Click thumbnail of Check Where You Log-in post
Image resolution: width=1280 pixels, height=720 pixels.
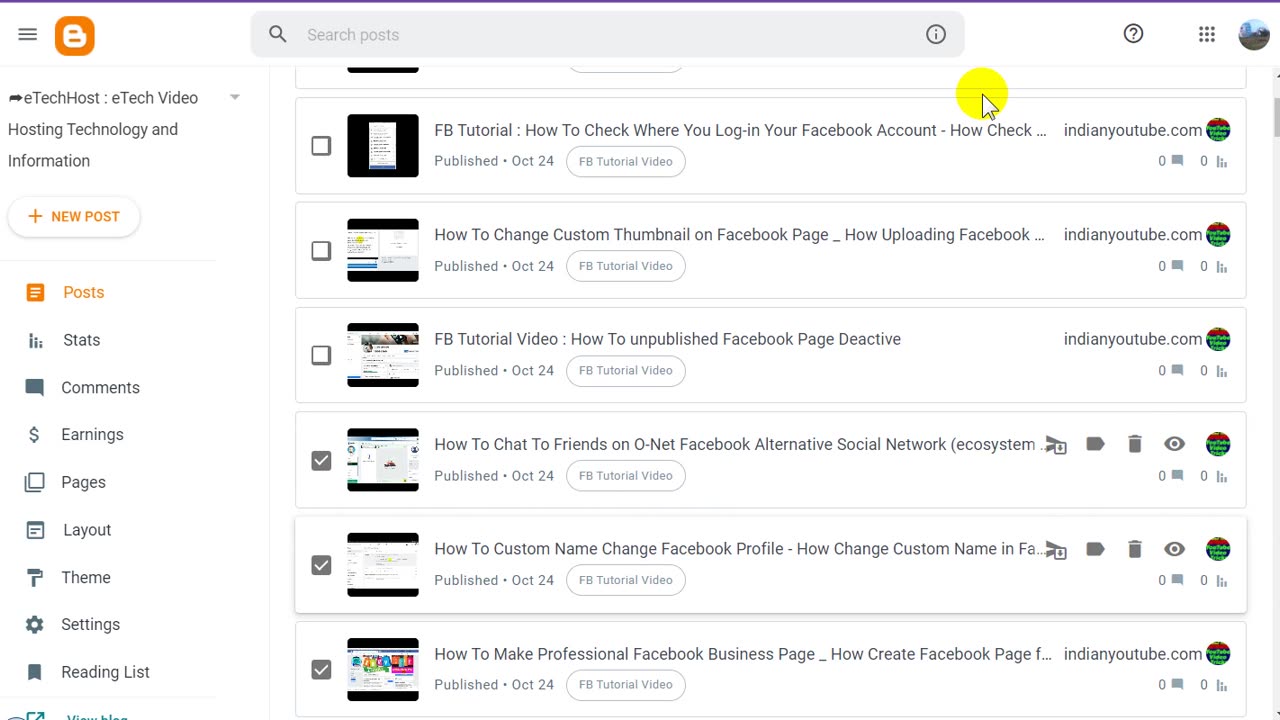(x=383, y=146)
